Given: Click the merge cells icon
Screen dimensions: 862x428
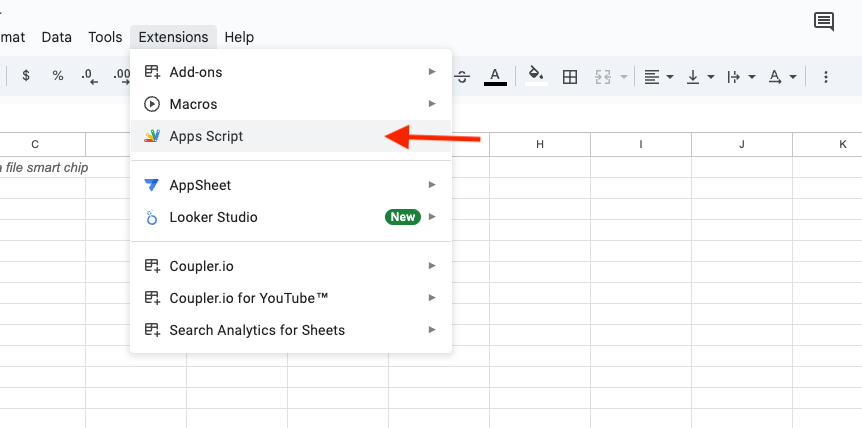Looking at the screenshot, I should click(x=603, y=77).
